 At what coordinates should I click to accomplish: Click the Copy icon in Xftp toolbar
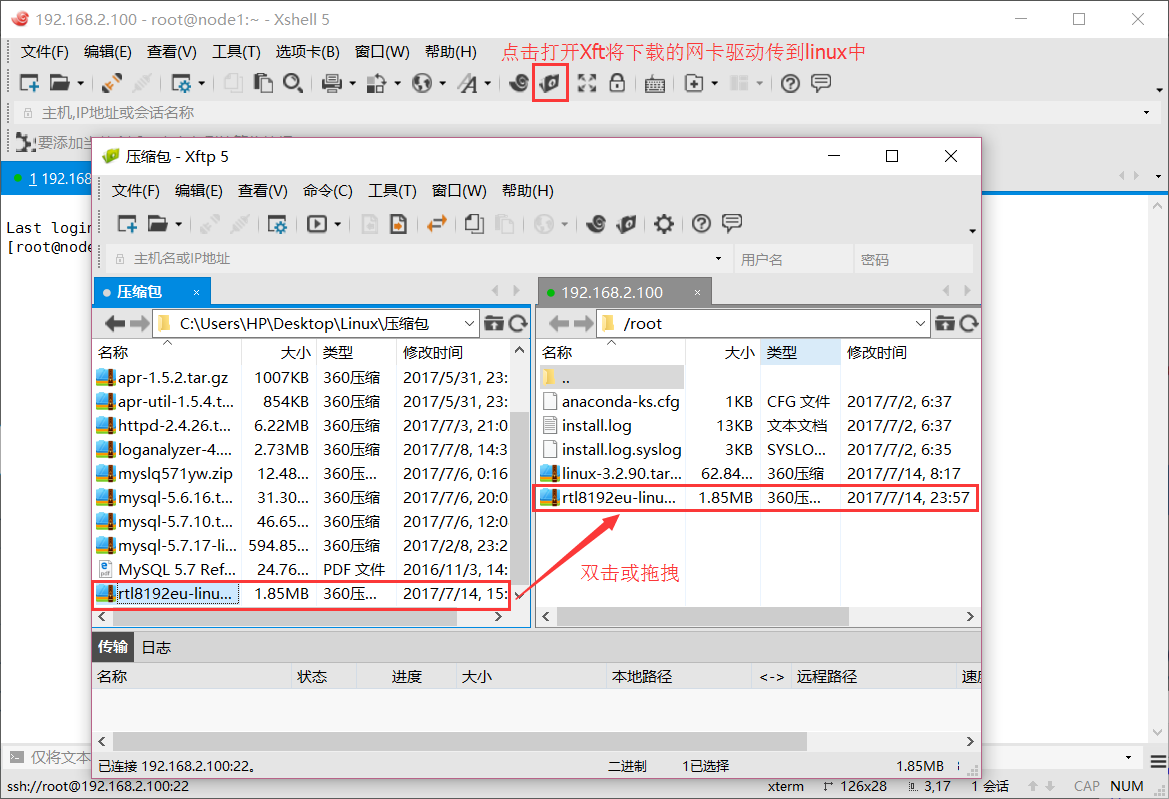(474, 224)
